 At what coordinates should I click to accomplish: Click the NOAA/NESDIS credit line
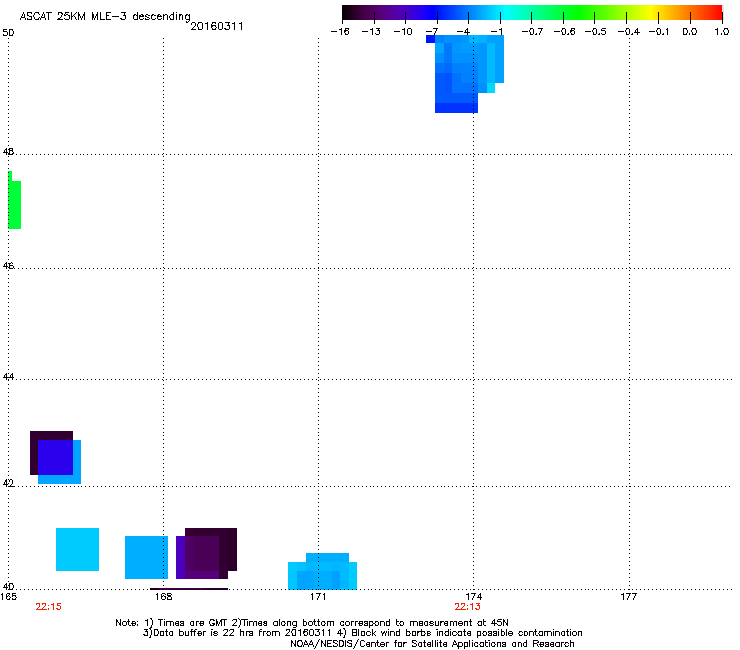(432, 644)
